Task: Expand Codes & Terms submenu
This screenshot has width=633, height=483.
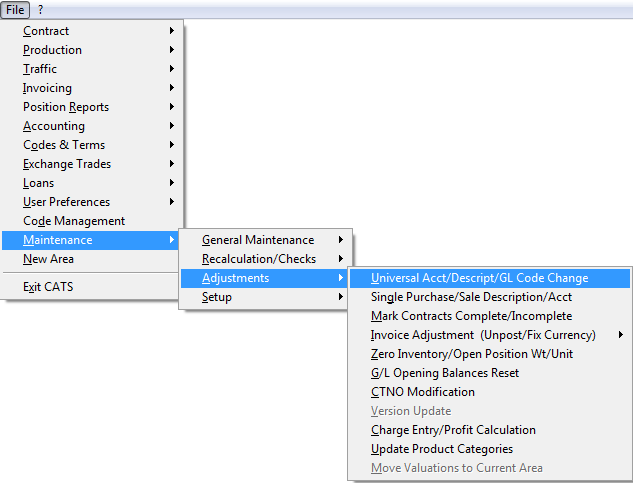Action: (90, 145)
